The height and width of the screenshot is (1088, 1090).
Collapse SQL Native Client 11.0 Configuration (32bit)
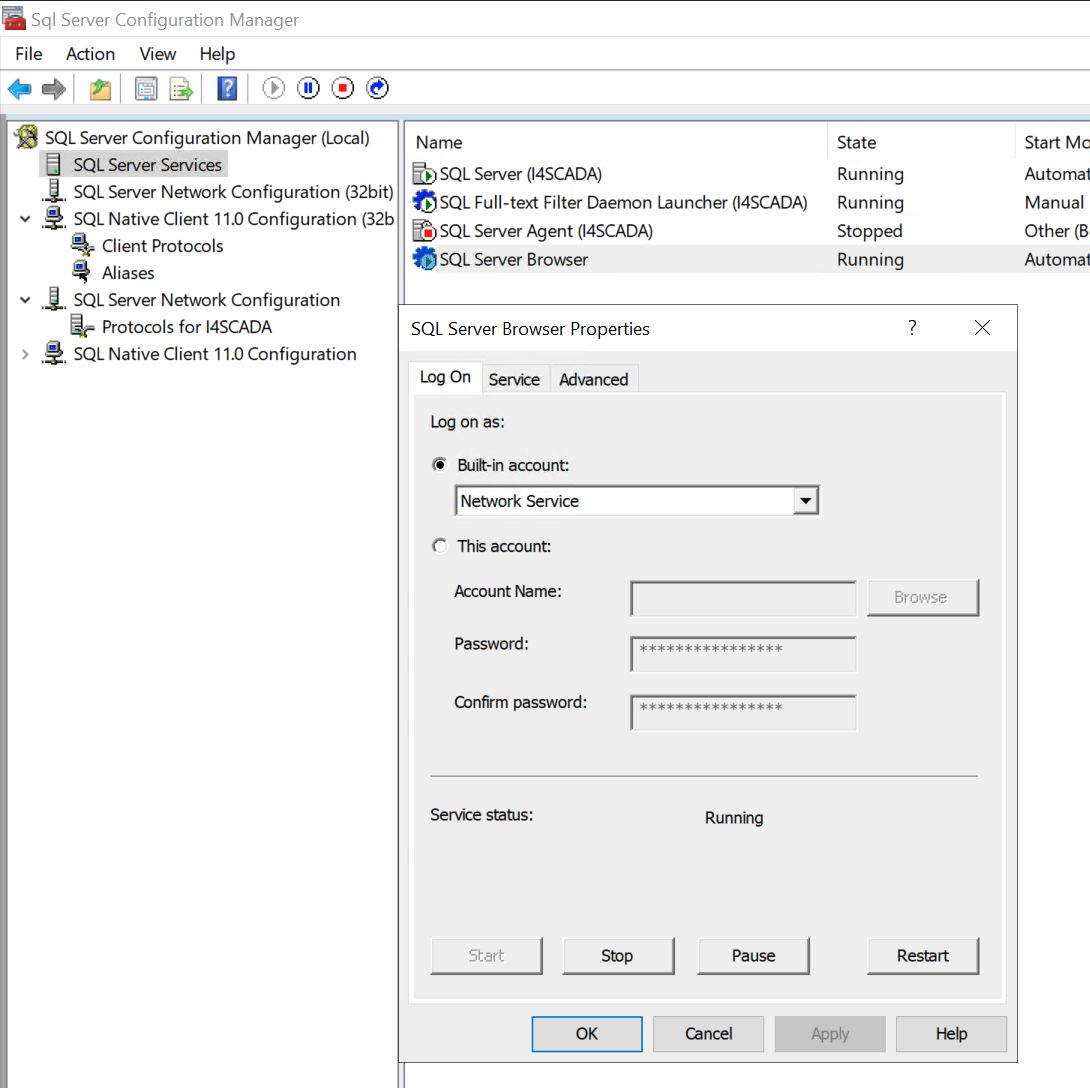click(x=25, y=218)
